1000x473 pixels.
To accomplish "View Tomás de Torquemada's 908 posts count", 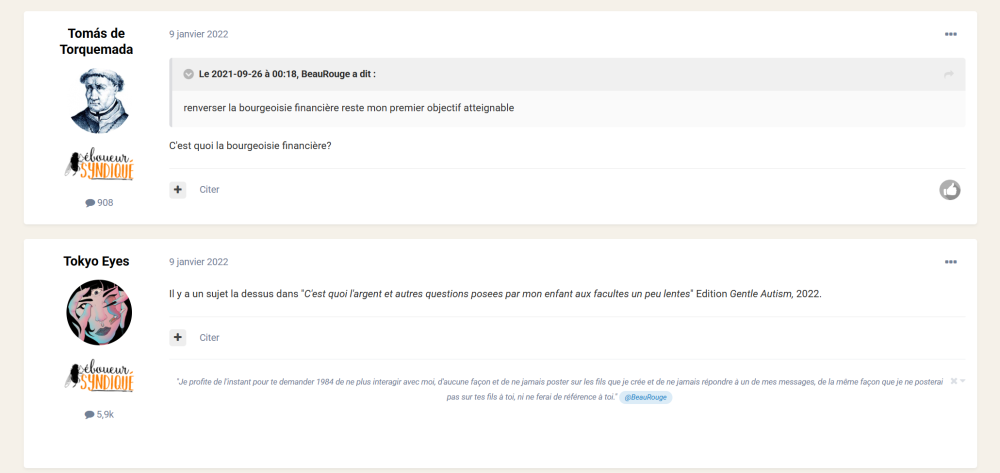I will point(99,203).
